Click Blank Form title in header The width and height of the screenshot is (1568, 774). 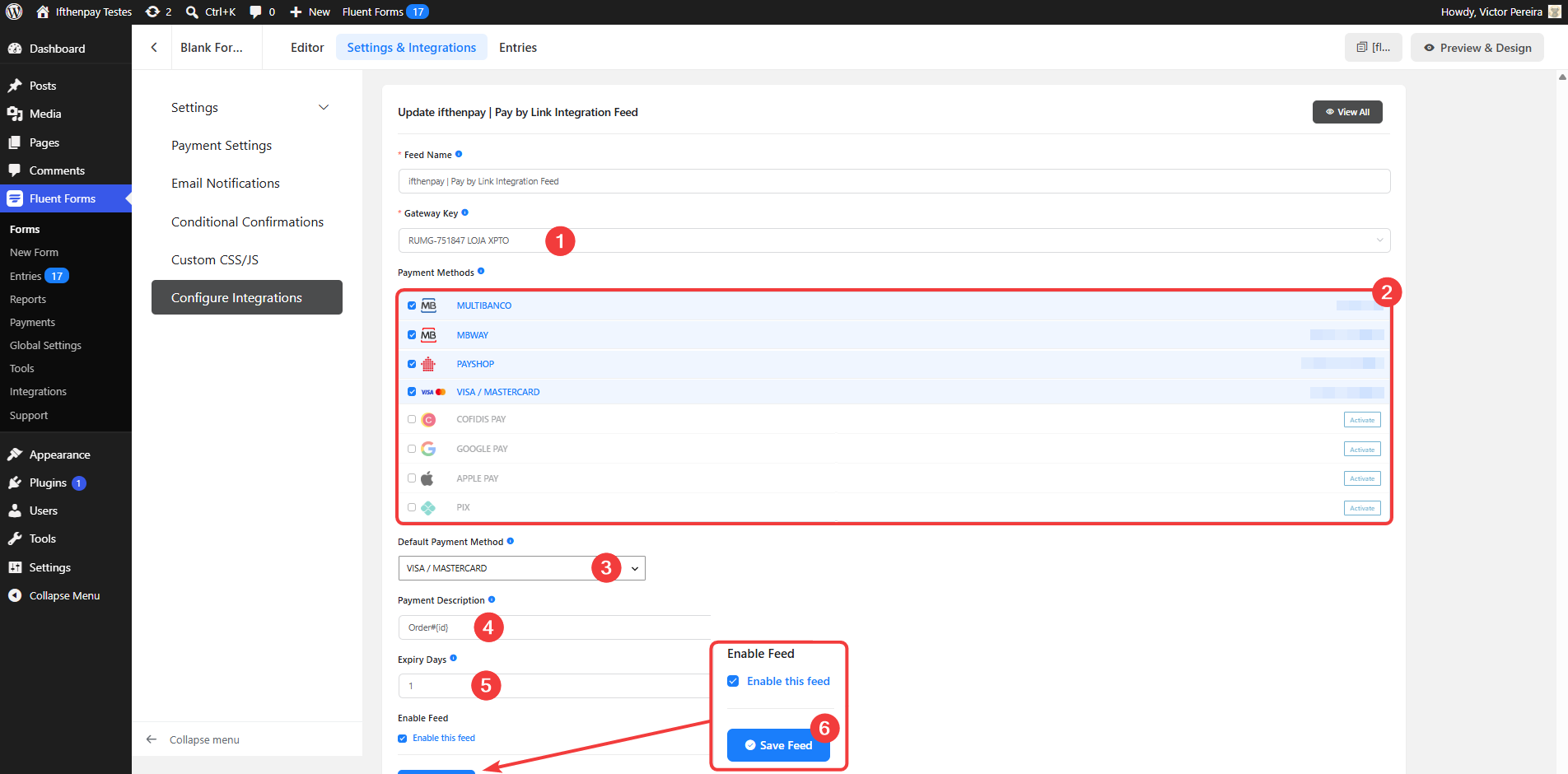(212, 48)
